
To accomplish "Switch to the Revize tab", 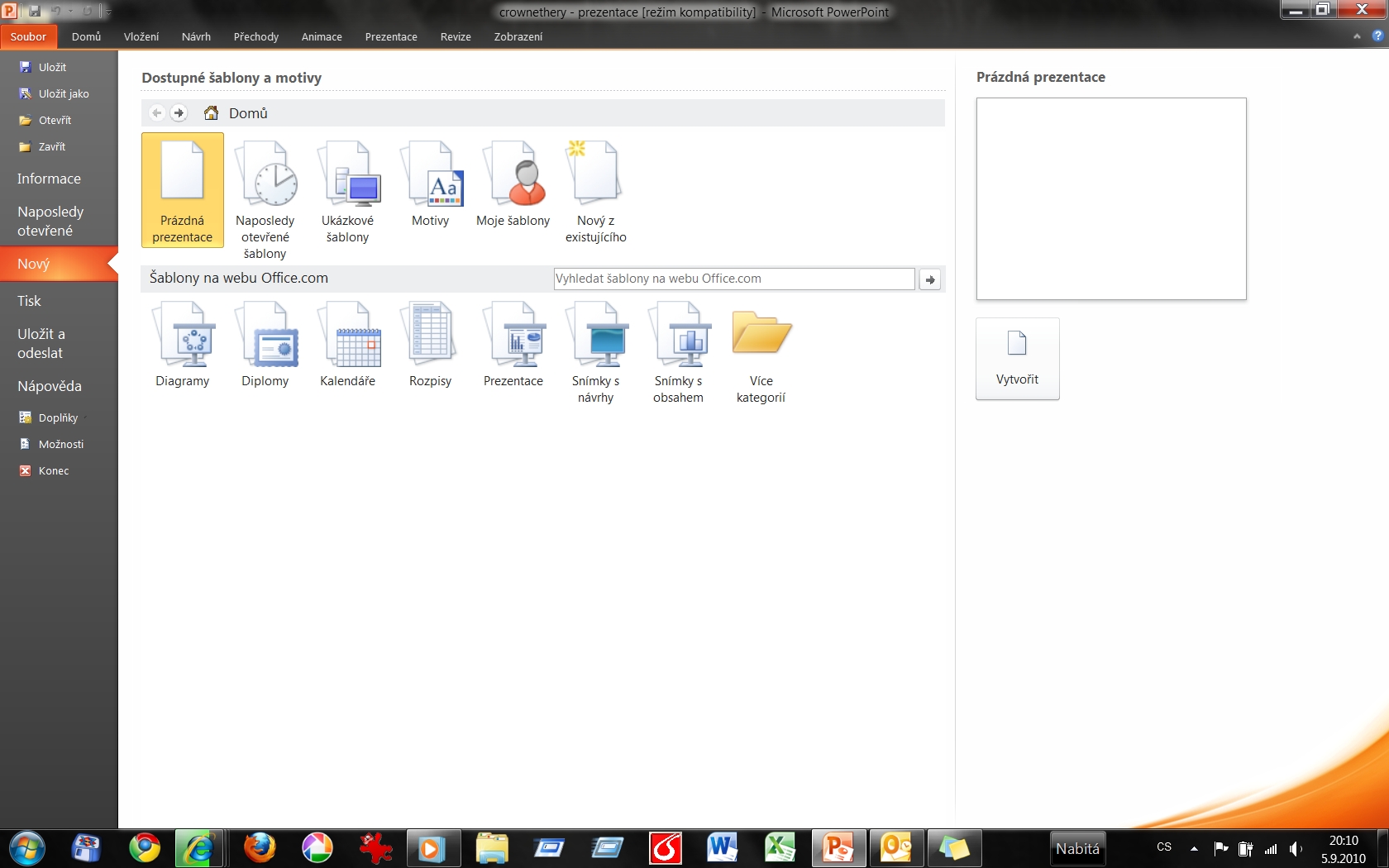I will point(456,36).
